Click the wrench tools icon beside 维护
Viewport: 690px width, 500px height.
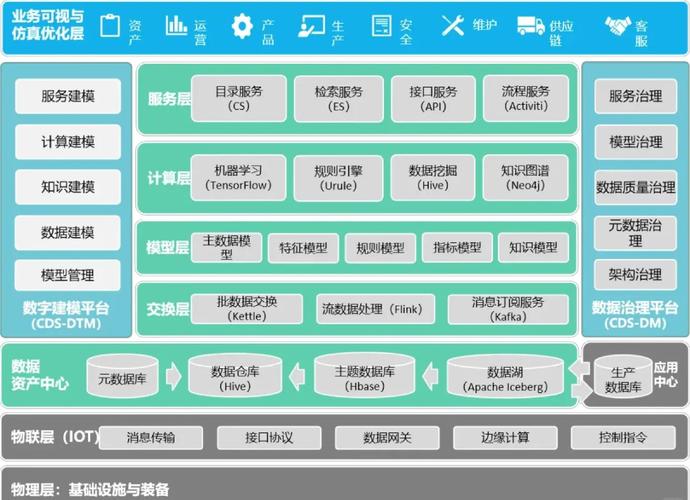pos(453,26)
